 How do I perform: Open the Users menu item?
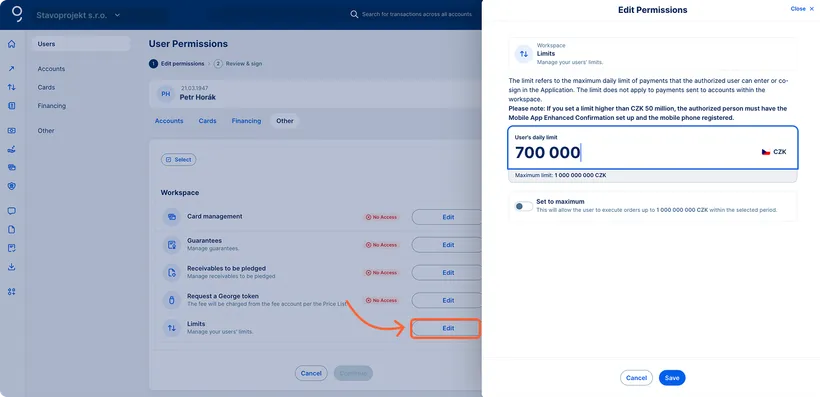[x=81, y=44]
